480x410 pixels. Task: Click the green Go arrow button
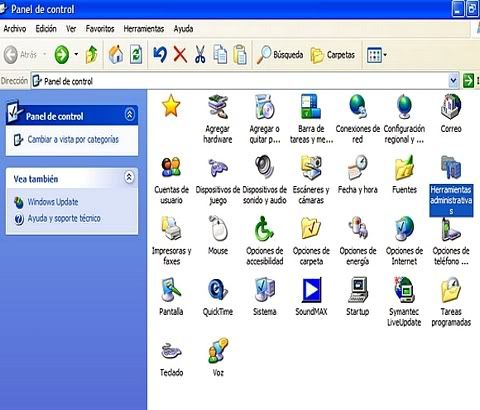pos(468,81)
